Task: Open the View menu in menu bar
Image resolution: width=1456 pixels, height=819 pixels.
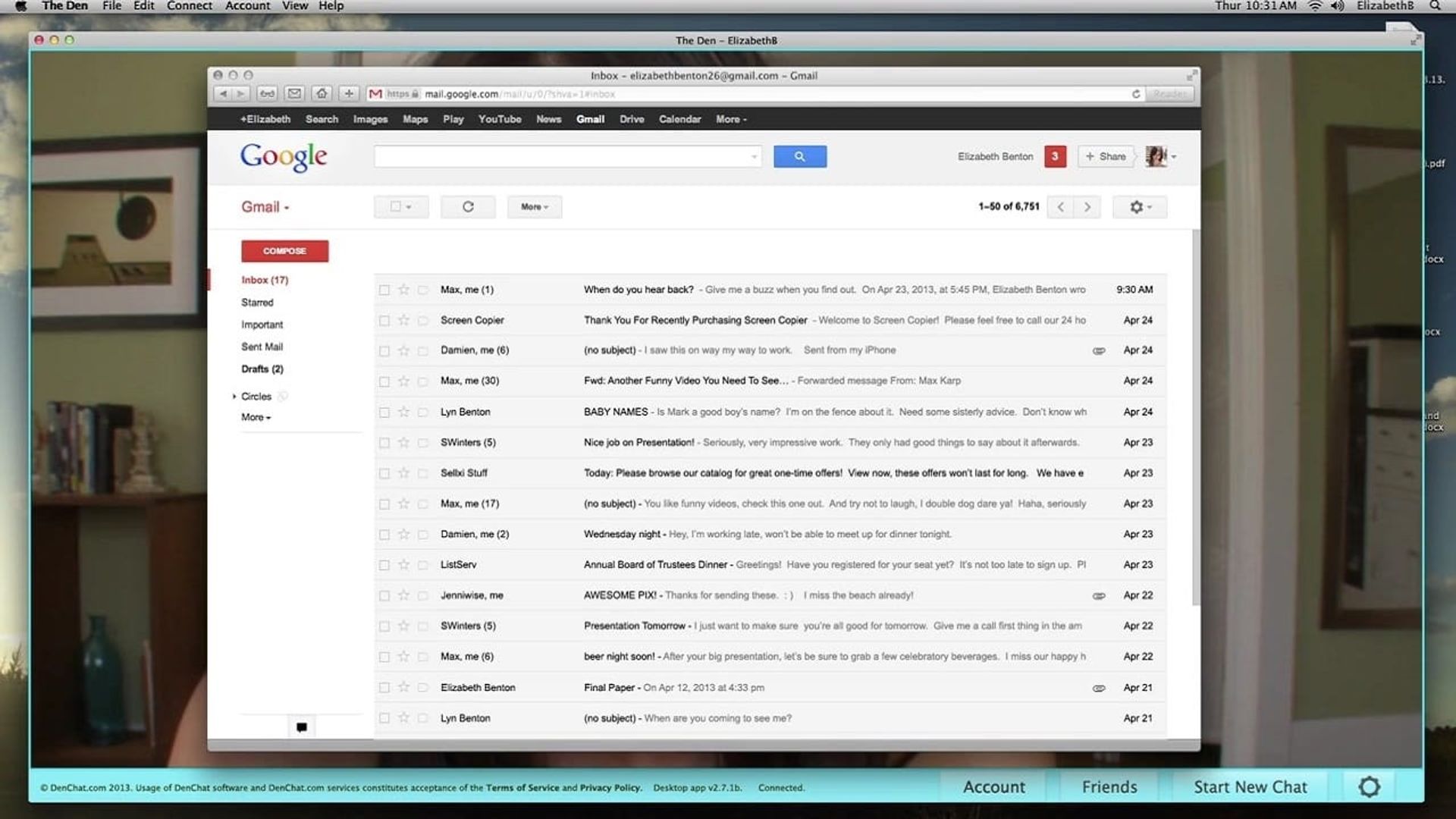Action: pyautogui.click(x=295, y=5)
